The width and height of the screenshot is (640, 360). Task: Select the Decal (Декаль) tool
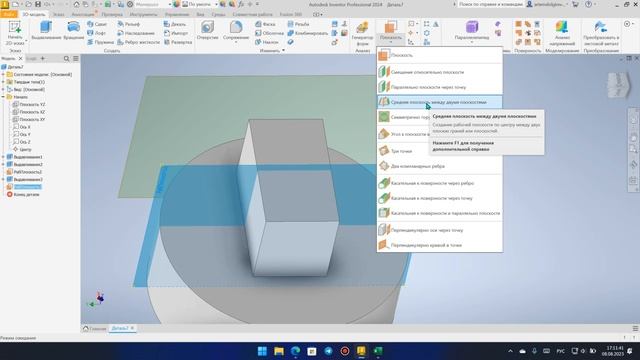pyautogui.click(x=175, y=24)
